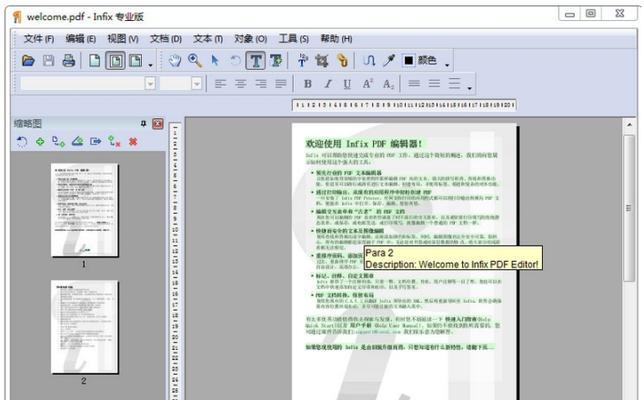
Task: Save the document with the floppy icon
Action: [x=48, y=61]
